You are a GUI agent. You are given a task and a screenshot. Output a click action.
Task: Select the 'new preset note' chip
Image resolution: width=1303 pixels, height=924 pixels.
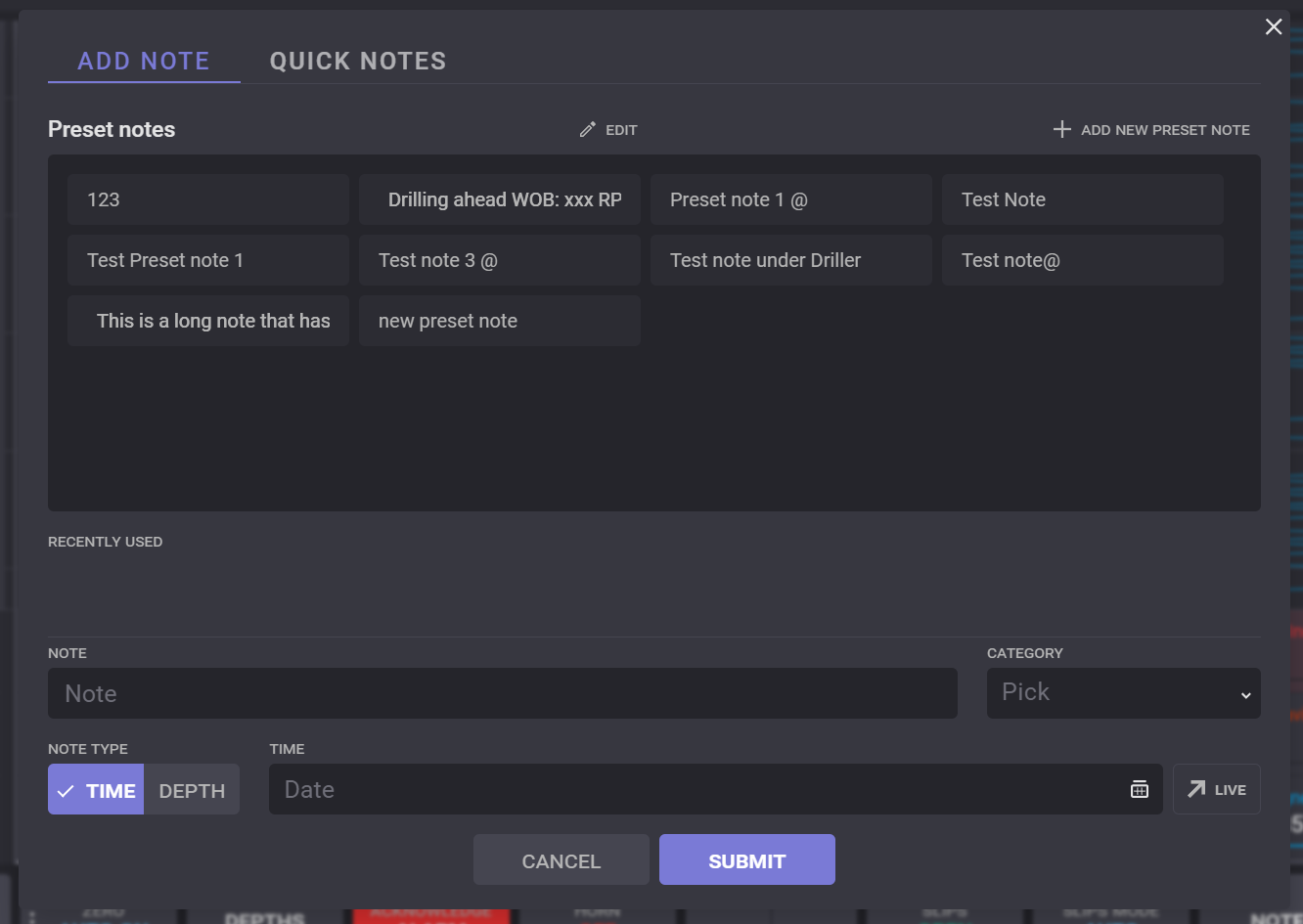click(500, 322)
